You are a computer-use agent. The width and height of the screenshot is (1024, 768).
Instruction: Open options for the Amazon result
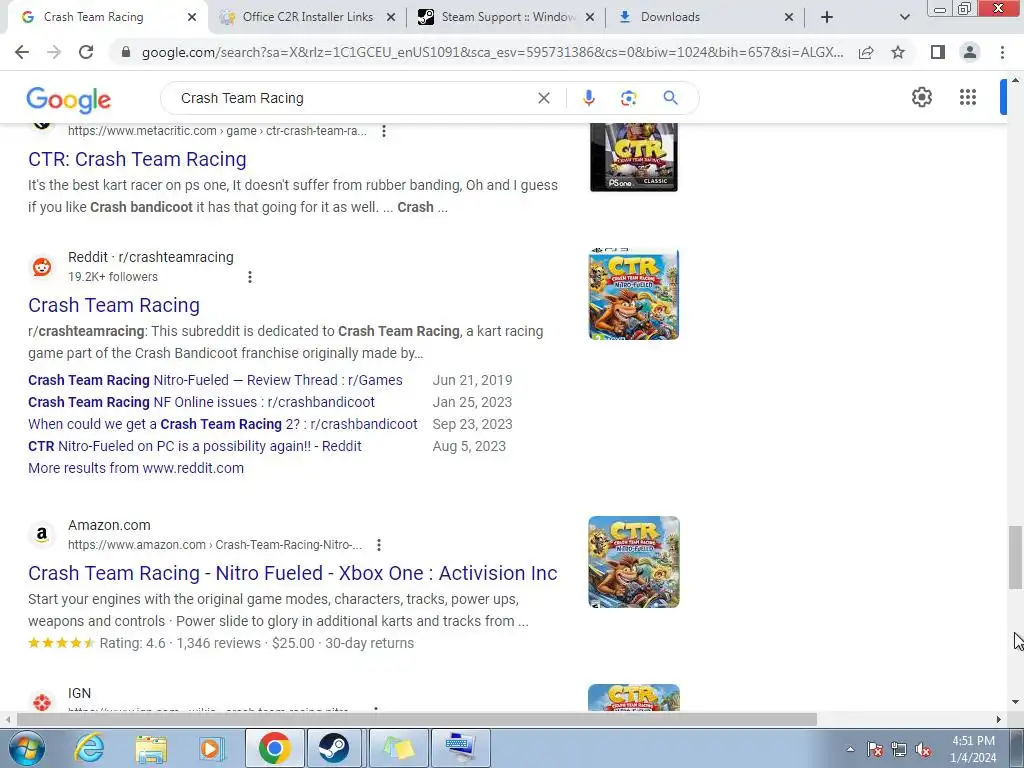[379, 545]
